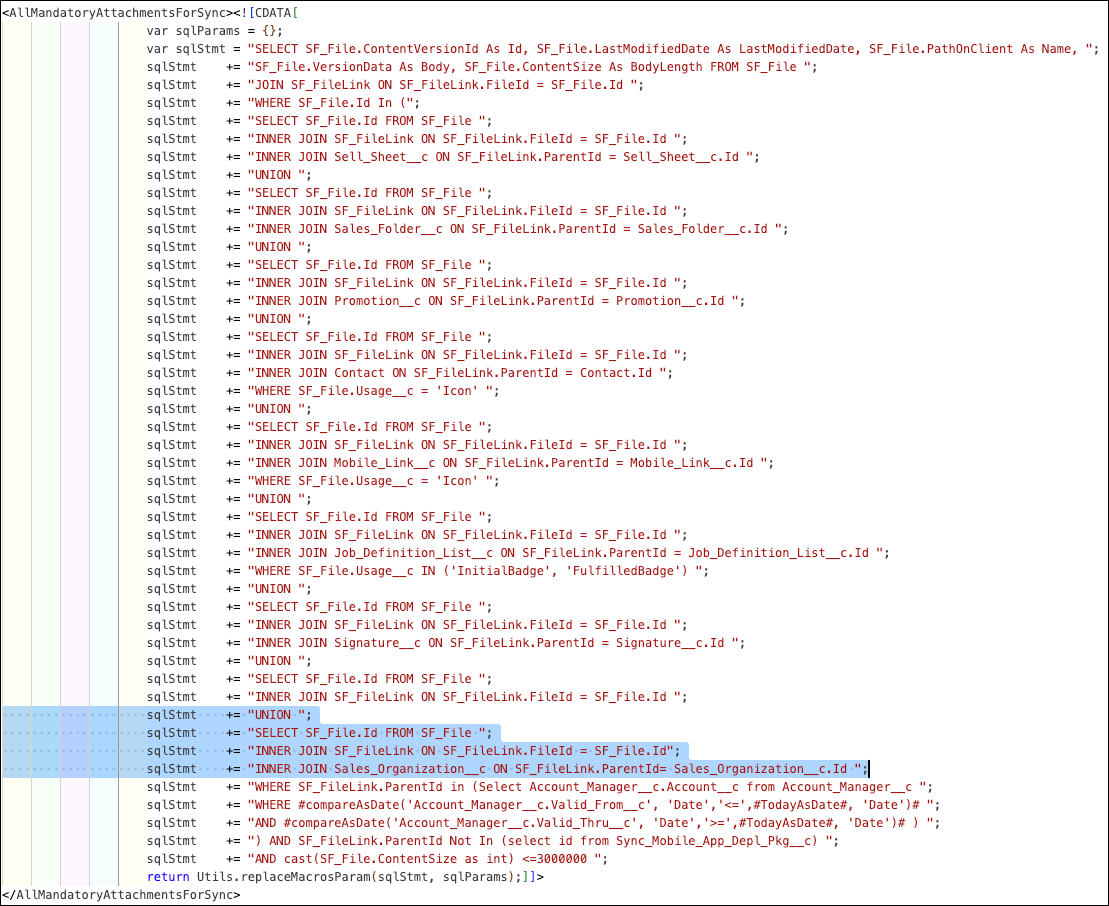This screenshot has width=1109, height=906.
Task: Click the Sell_Sheet__c INNER JOIN line
Action: [x=453, y=157]
